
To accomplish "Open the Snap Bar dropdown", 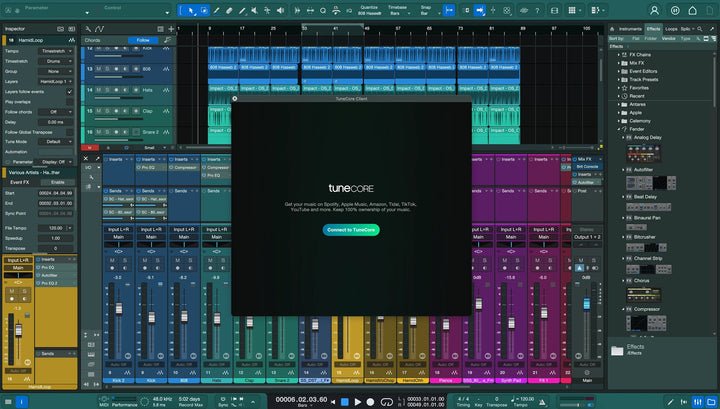I will click(x=428, y=13).
